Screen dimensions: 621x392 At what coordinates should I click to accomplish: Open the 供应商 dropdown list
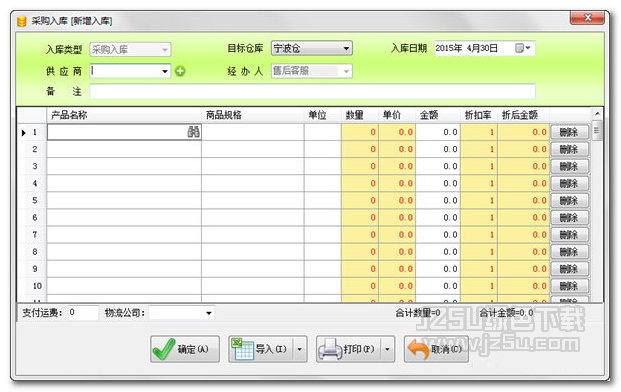(x=165, y=71)
